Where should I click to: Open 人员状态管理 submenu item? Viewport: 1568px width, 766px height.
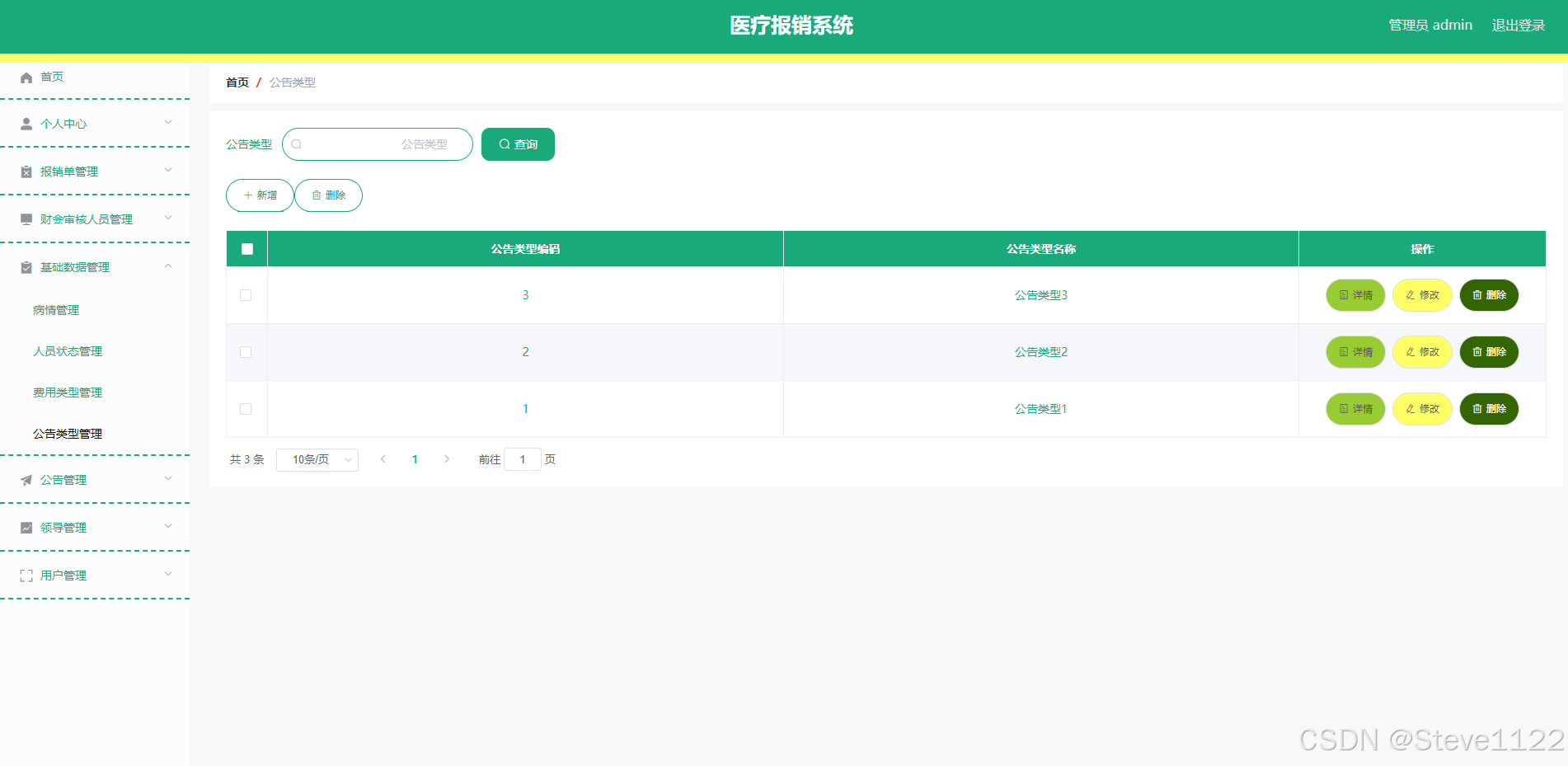point(68,351)
